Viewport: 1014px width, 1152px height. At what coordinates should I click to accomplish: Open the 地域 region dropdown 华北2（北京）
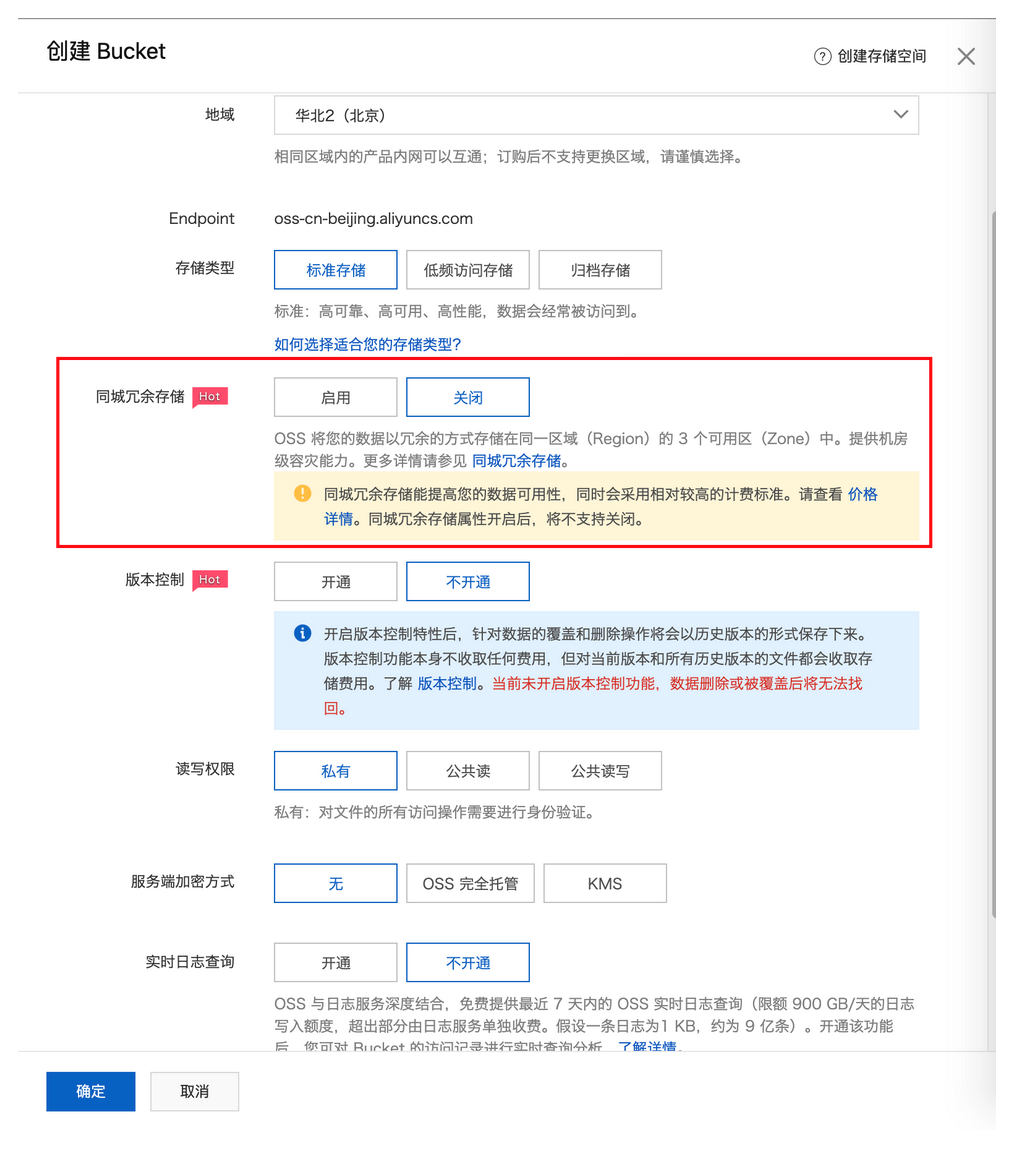point(596,115)
